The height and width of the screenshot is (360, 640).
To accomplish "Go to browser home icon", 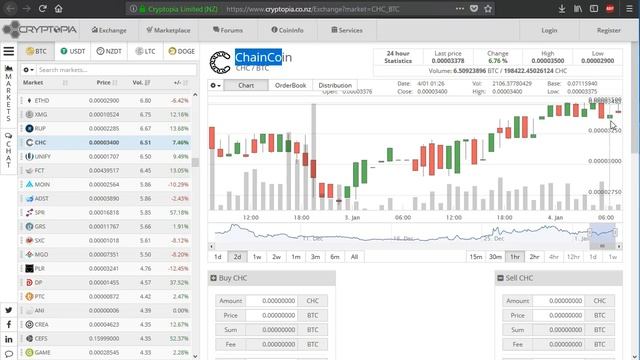I will point(58,9).
